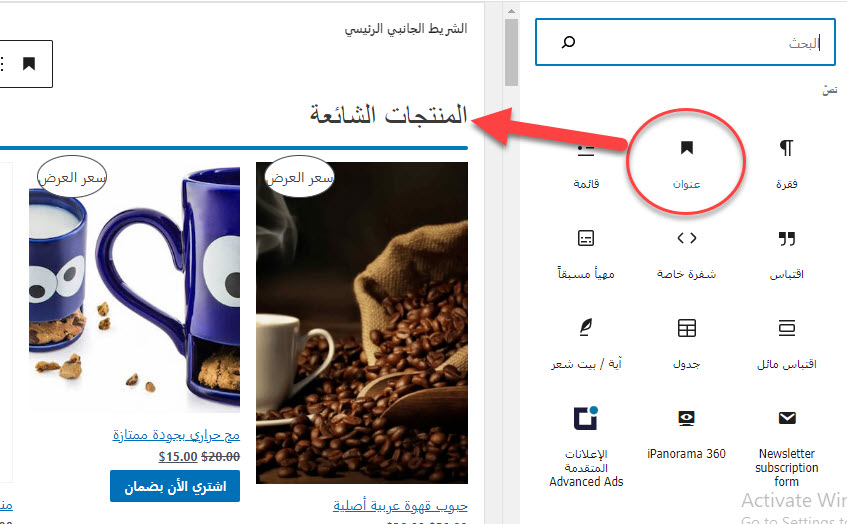
Task: Click the coffee beans product image
Action: click(x=362, y=323)
